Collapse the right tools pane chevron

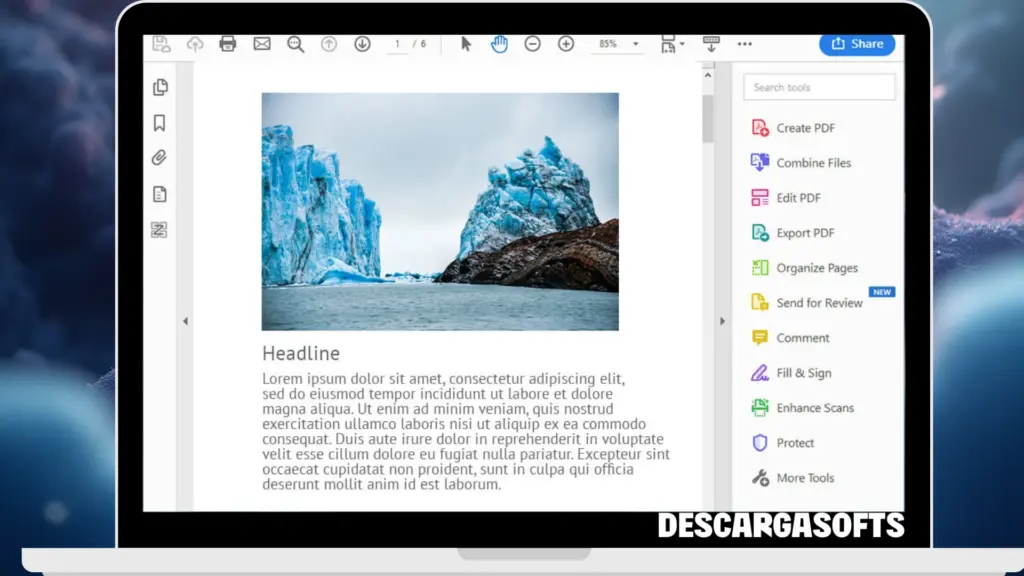click(x=723, y=321)
